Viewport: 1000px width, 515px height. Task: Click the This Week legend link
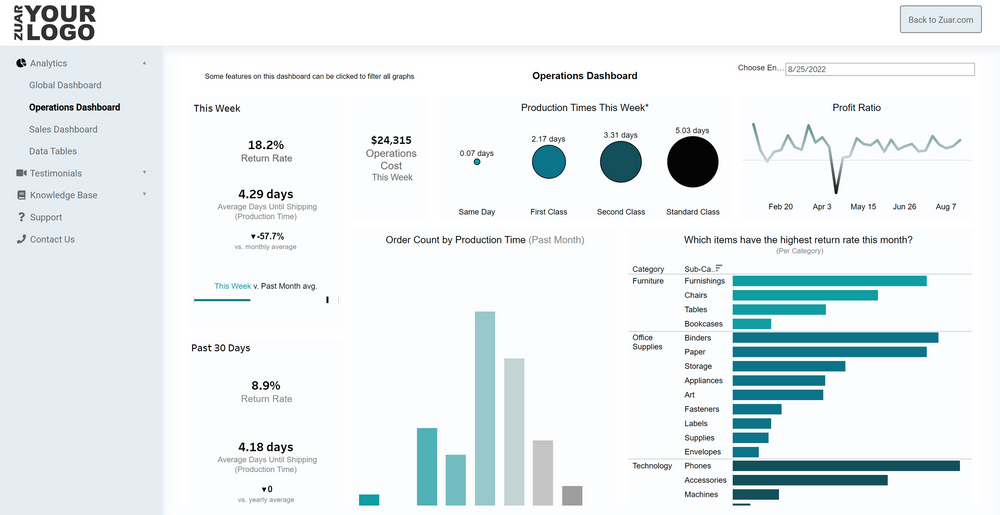pos(232,286)
